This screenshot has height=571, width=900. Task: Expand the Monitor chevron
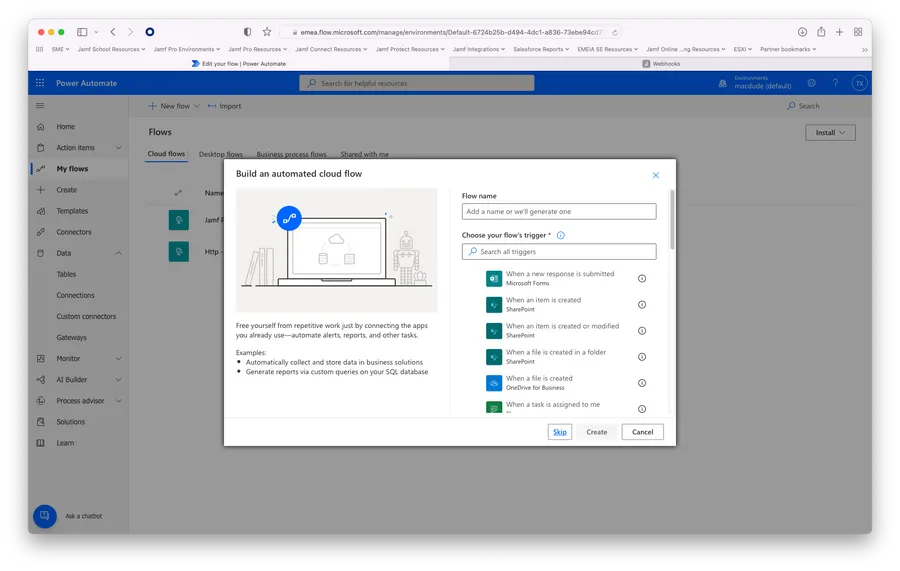[118, 359]
